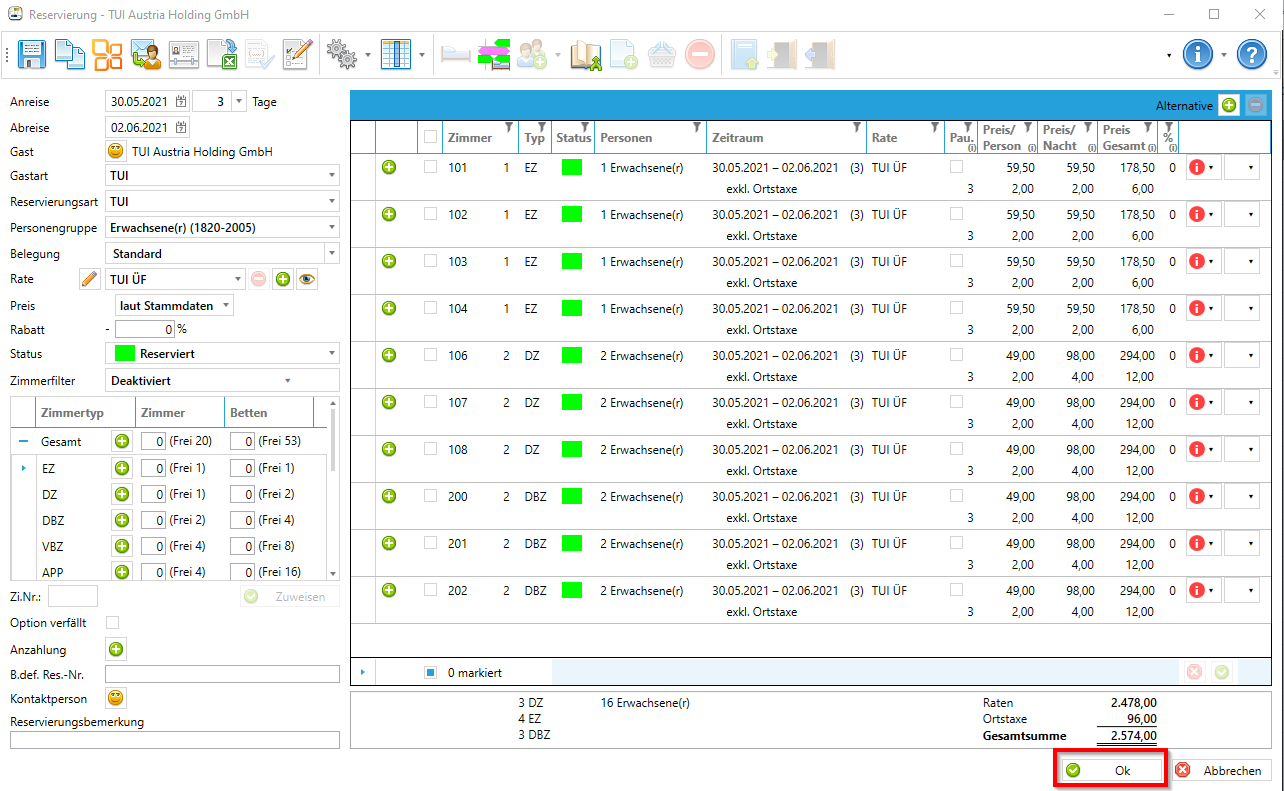Click the red minus beside Rate dropdown

[x=259, y=279]
